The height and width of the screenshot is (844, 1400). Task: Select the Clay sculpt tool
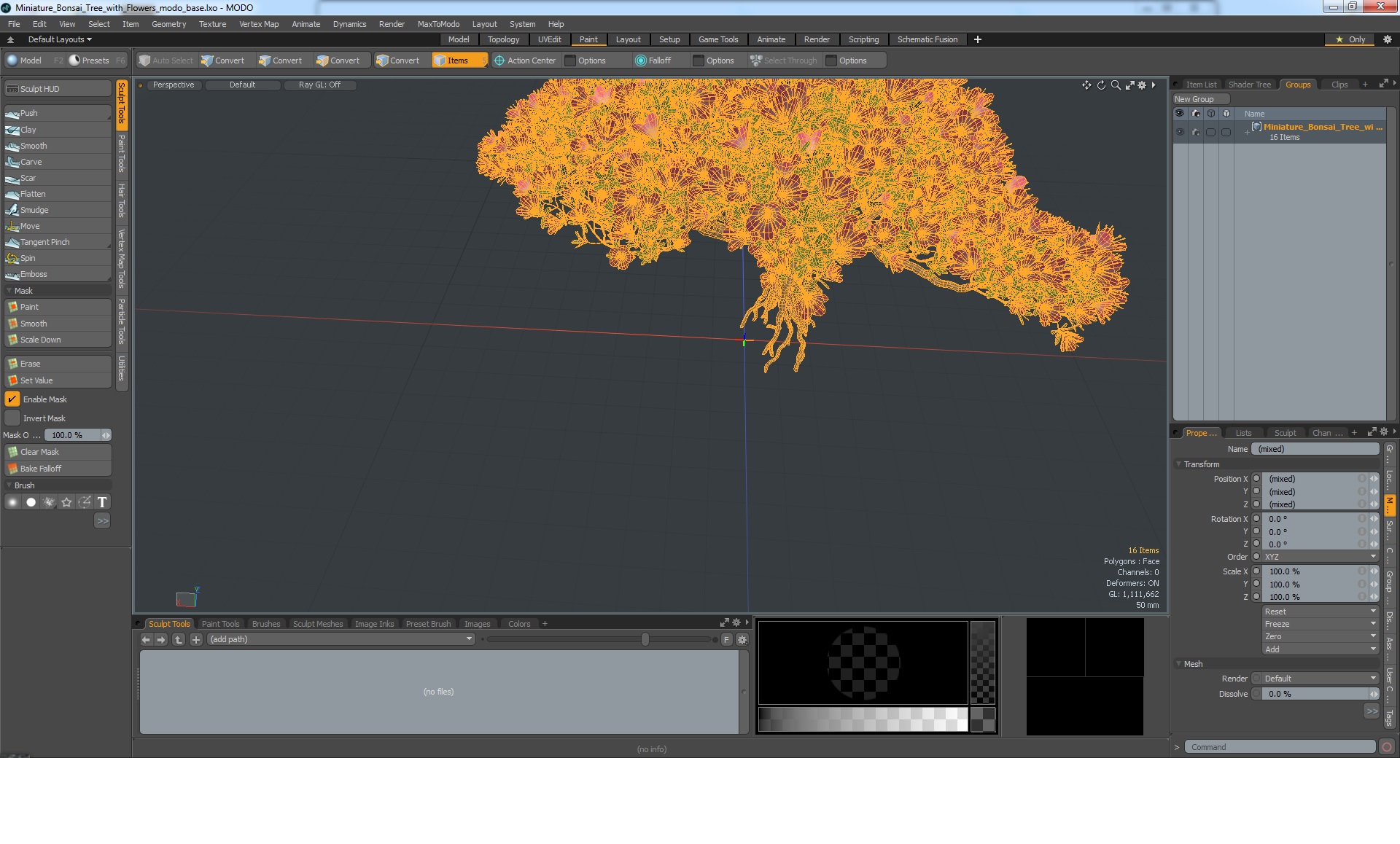tap(58, 130)
